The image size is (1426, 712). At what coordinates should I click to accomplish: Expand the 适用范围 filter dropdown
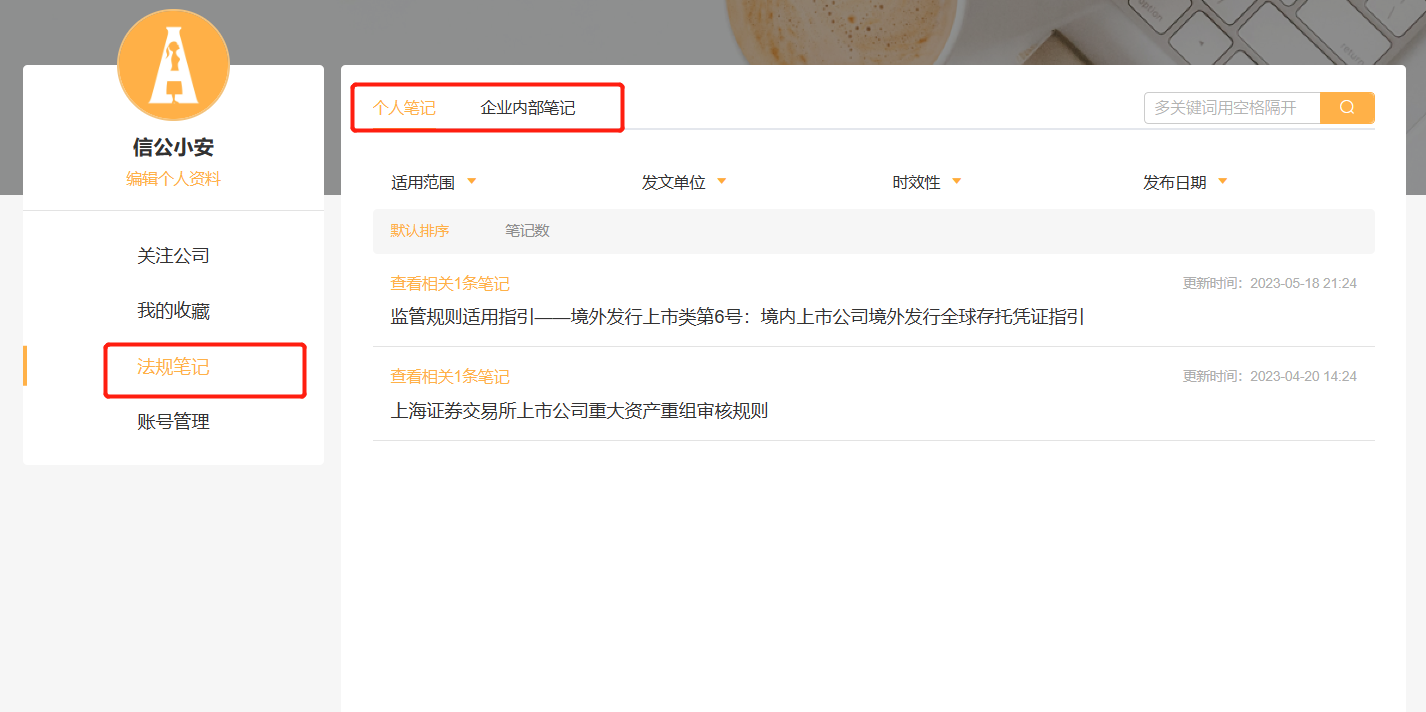click(434, 183)
